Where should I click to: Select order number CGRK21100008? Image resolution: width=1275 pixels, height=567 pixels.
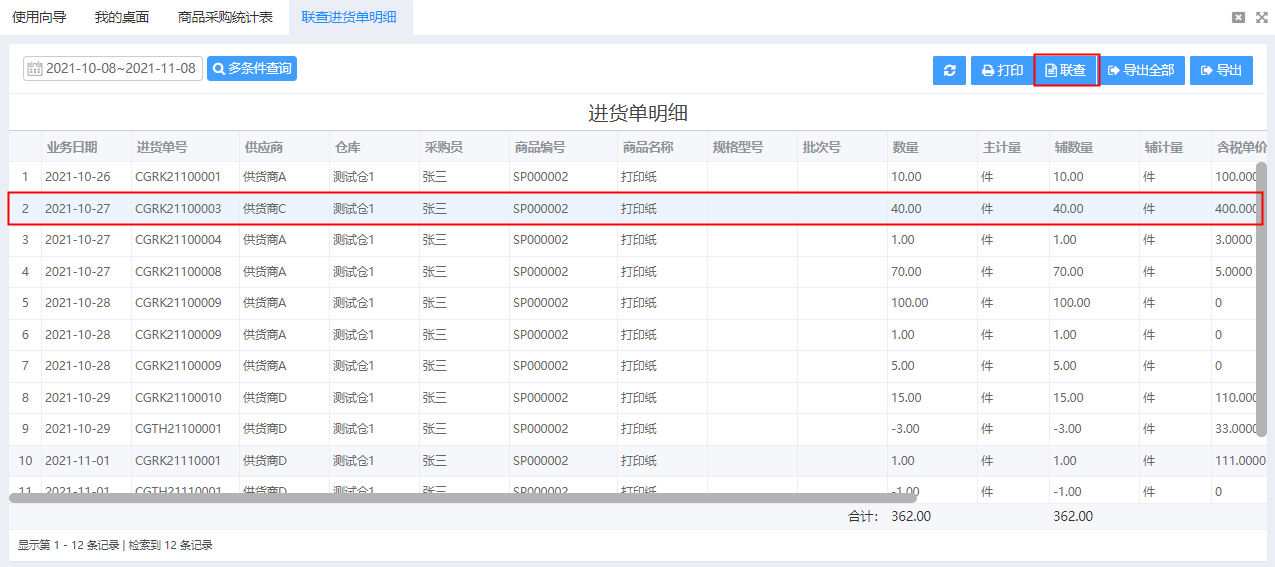(178, 272)
